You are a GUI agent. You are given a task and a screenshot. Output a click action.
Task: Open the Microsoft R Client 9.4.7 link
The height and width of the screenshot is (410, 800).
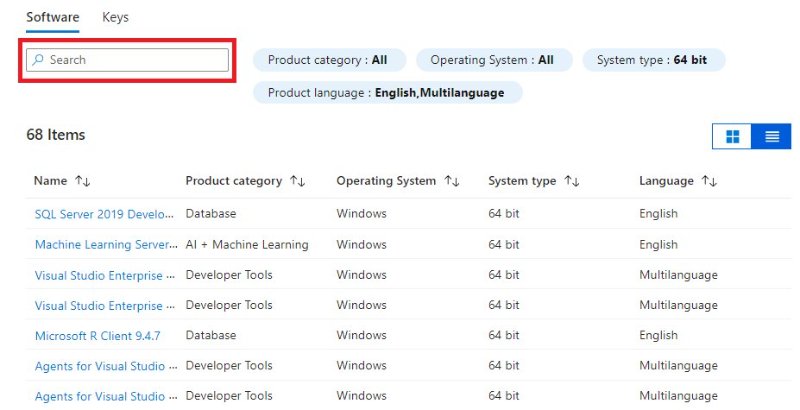(x=95, y=336)
